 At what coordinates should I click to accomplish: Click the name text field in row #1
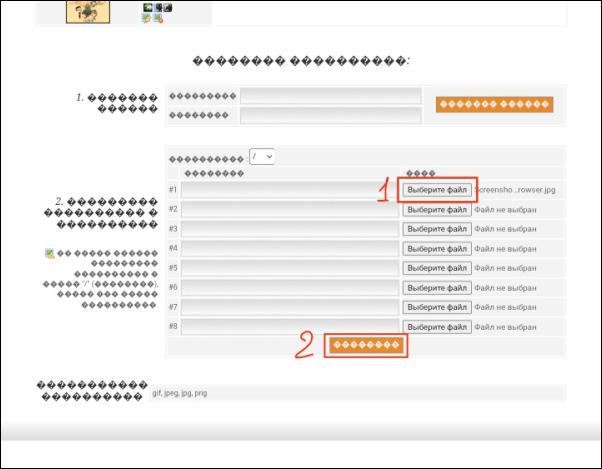290,189
